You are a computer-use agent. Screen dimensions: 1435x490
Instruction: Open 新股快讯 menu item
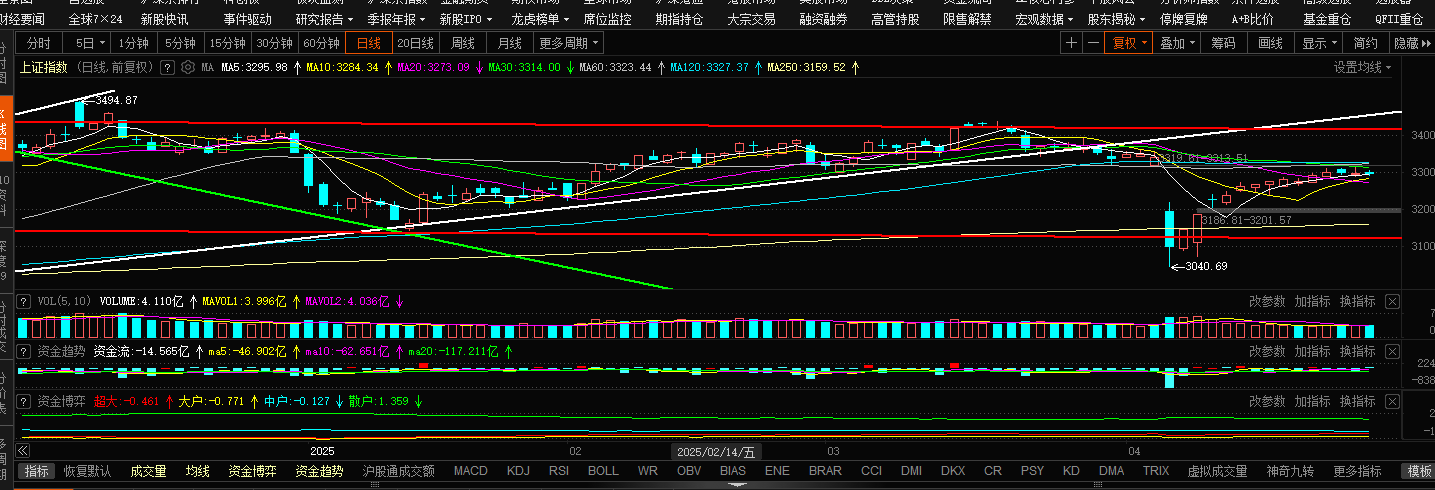click(164, 19)
